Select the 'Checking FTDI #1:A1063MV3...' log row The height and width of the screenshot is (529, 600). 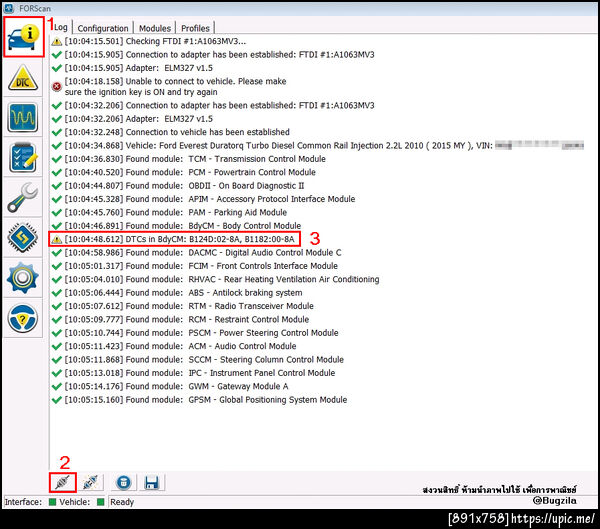click(149, 41)
